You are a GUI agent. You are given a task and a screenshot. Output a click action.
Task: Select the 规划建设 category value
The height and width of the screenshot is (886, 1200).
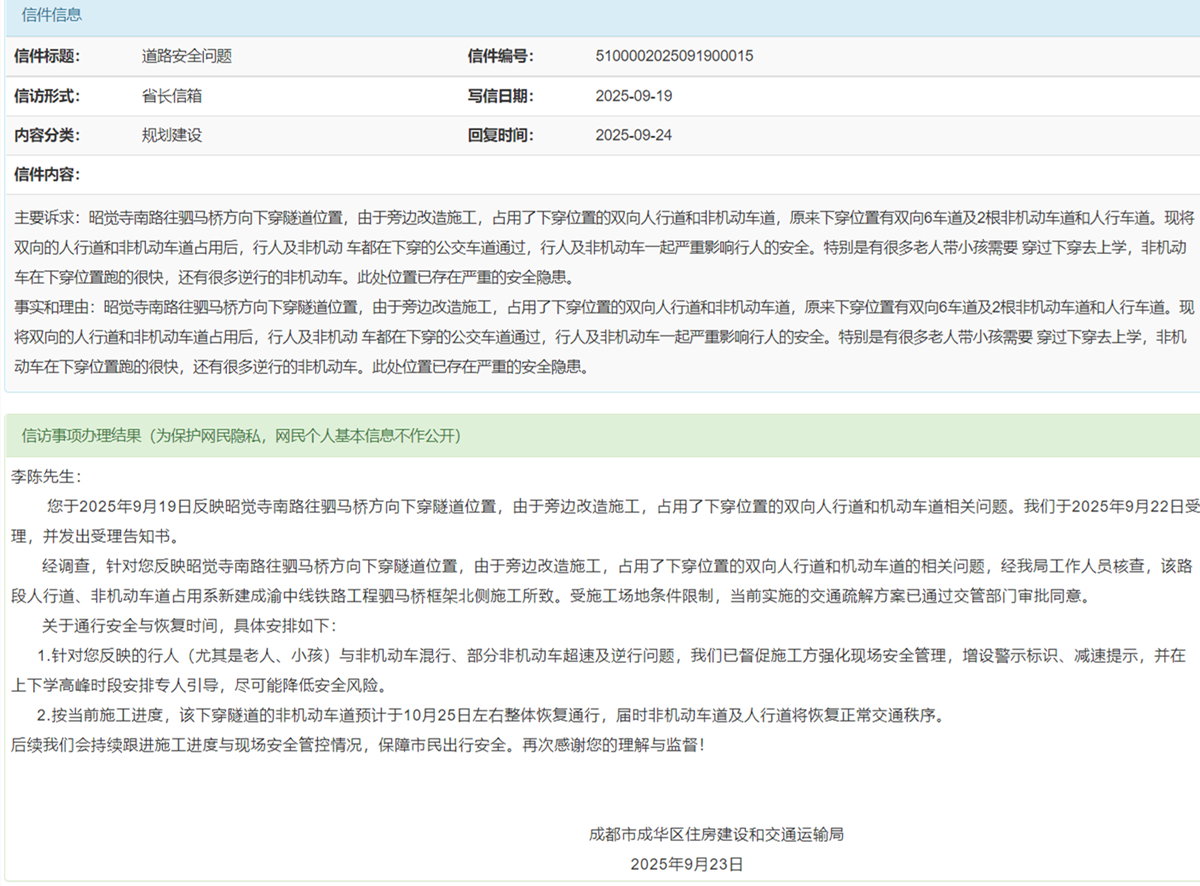point(172,135)
